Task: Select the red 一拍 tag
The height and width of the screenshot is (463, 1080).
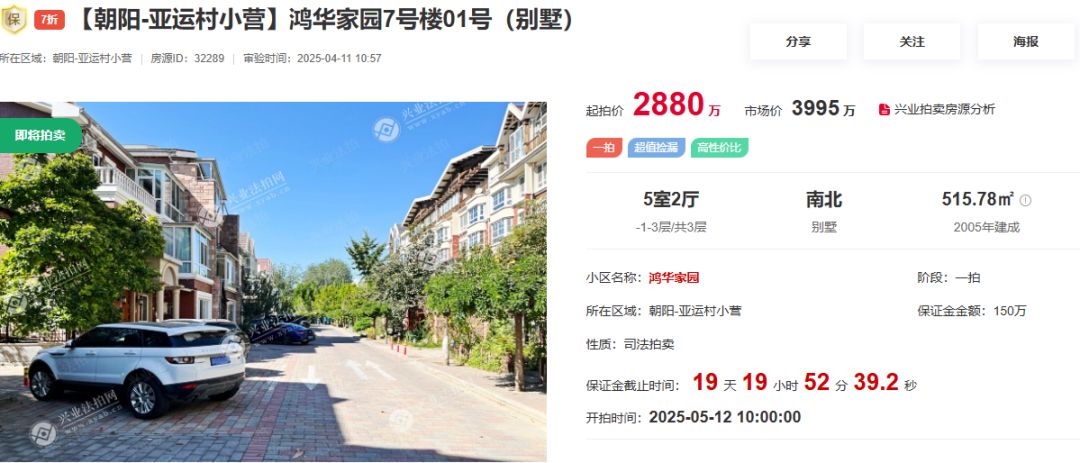Action: (604, 147)
